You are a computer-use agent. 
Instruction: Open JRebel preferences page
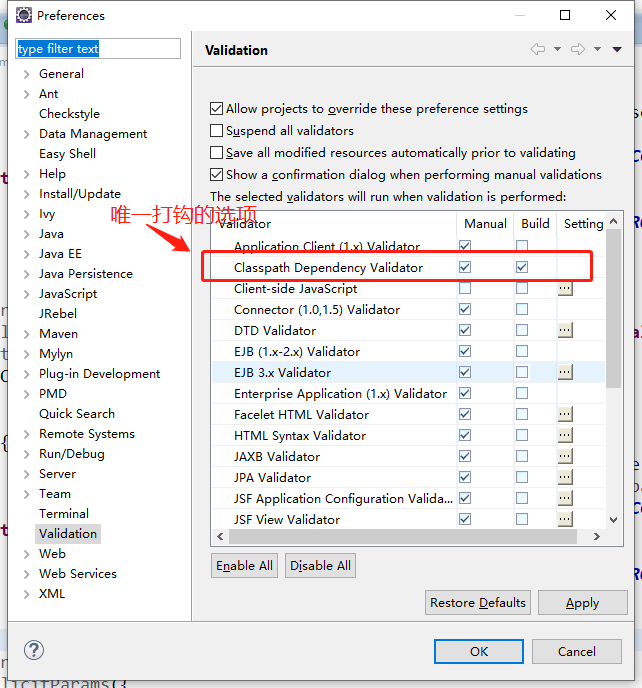click(57, 314)
